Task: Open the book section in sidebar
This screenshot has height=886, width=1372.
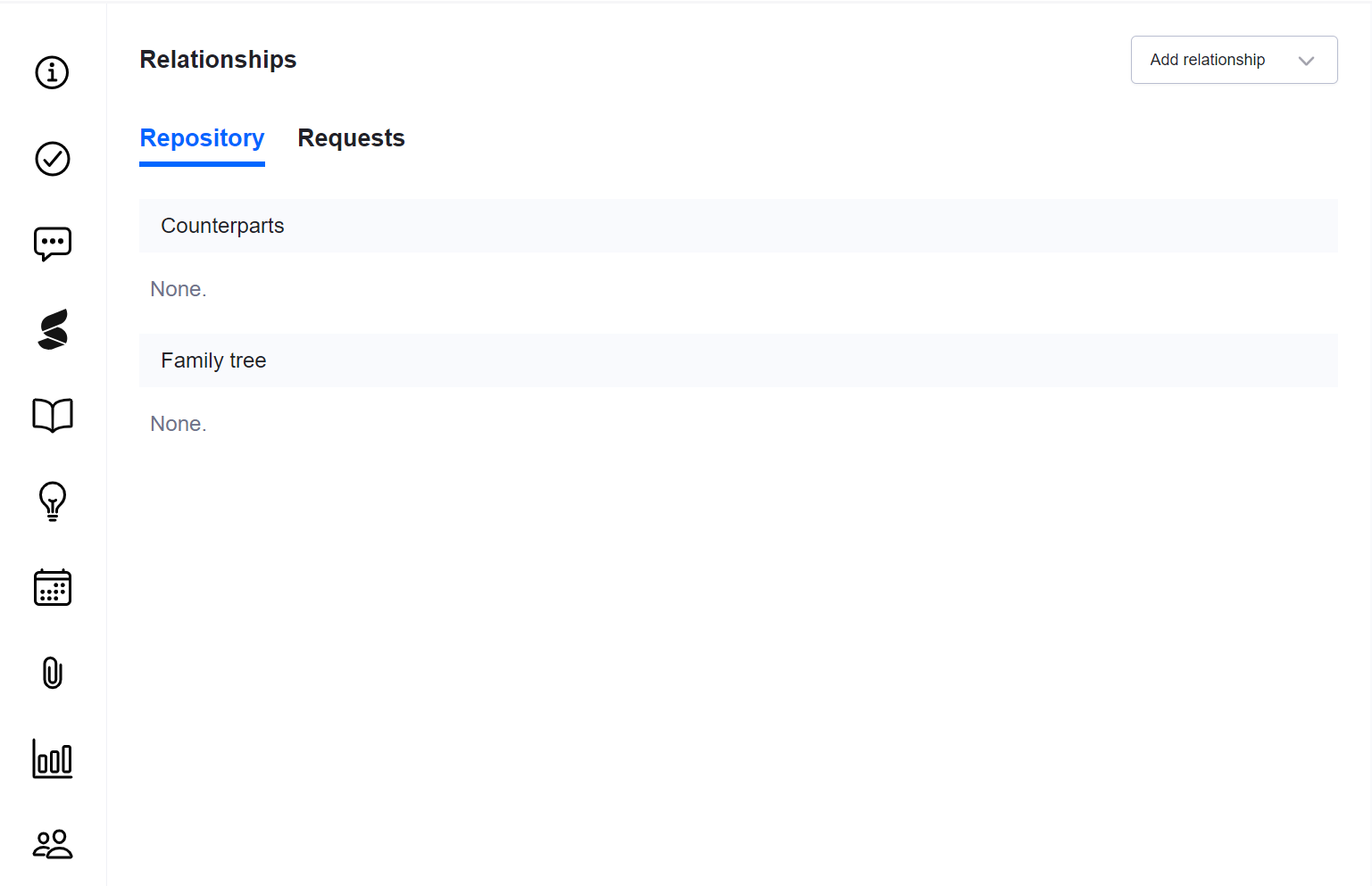Action: (x=52, y=414)
